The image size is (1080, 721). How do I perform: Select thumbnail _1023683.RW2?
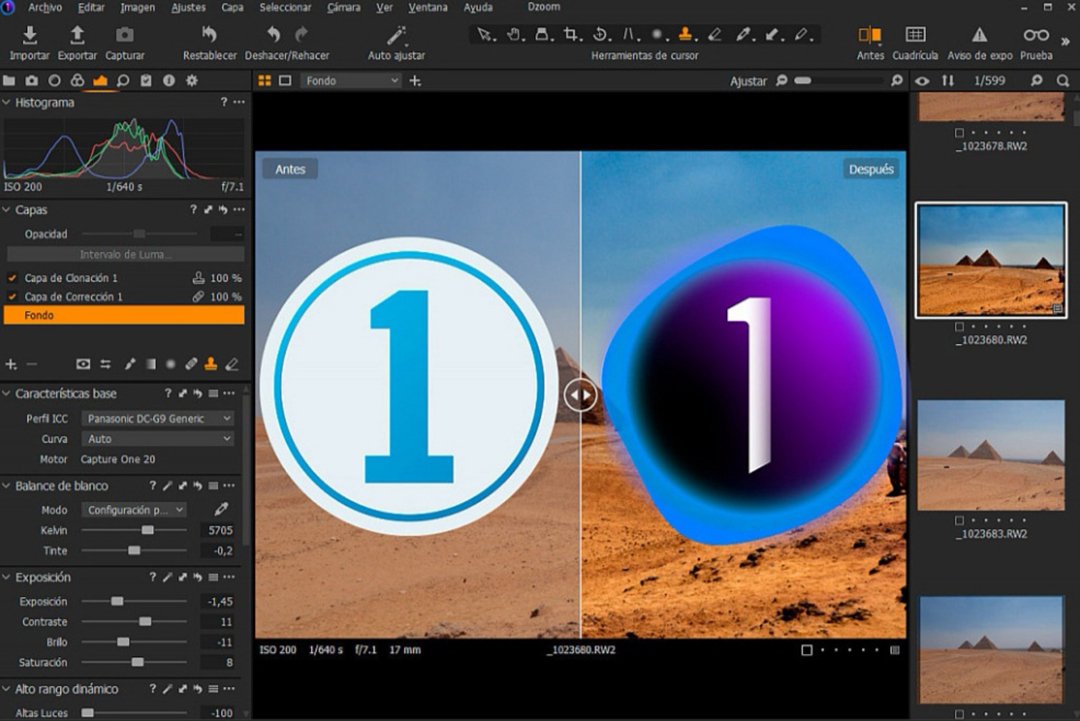[x=991, y=456]
